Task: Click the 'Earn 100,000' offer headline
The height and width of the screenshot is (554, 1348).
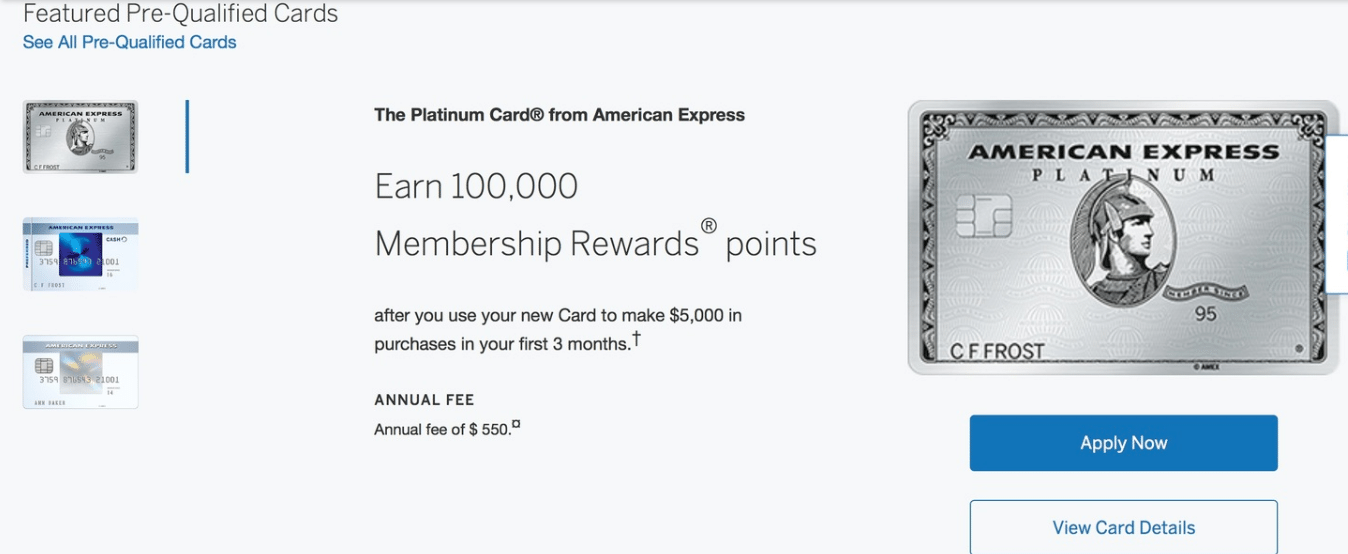Action: pyautogui.click(x=476, y=186)
